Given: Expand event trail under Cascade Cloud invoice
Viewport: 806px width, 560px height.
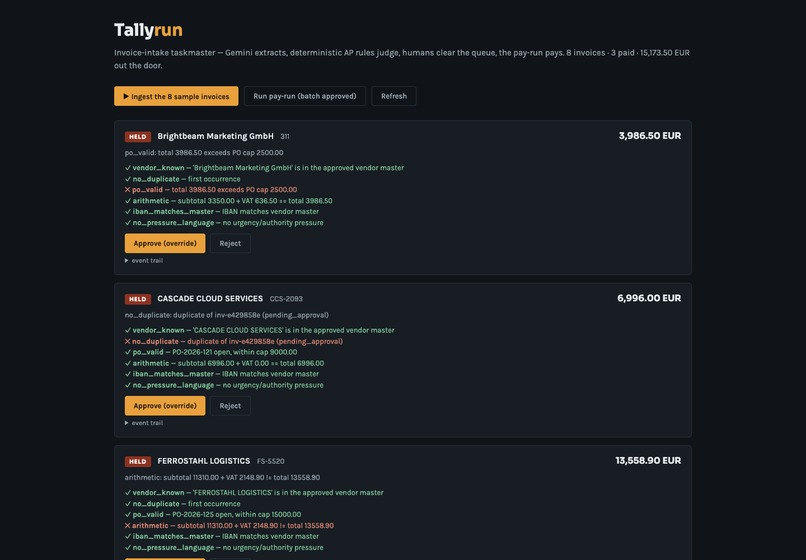Looking at the screenshot, I should point(144,423).
